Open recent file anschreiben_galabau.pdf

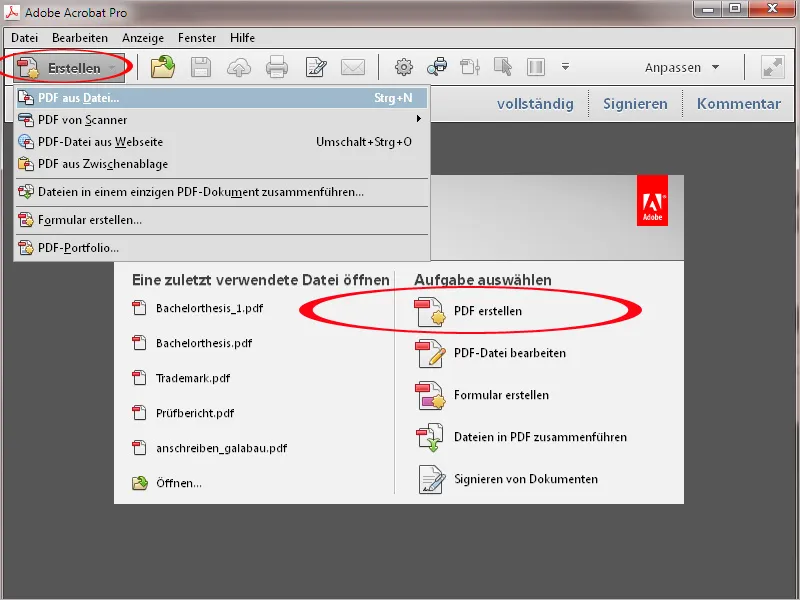click(221, 448)
